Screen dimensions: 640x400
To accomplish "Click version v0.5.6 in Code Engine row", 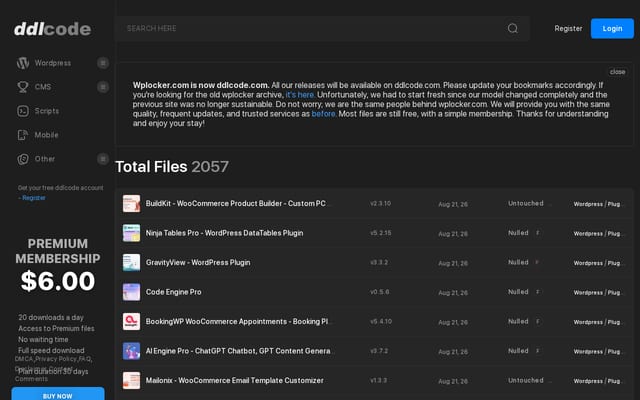I will 380,292.
